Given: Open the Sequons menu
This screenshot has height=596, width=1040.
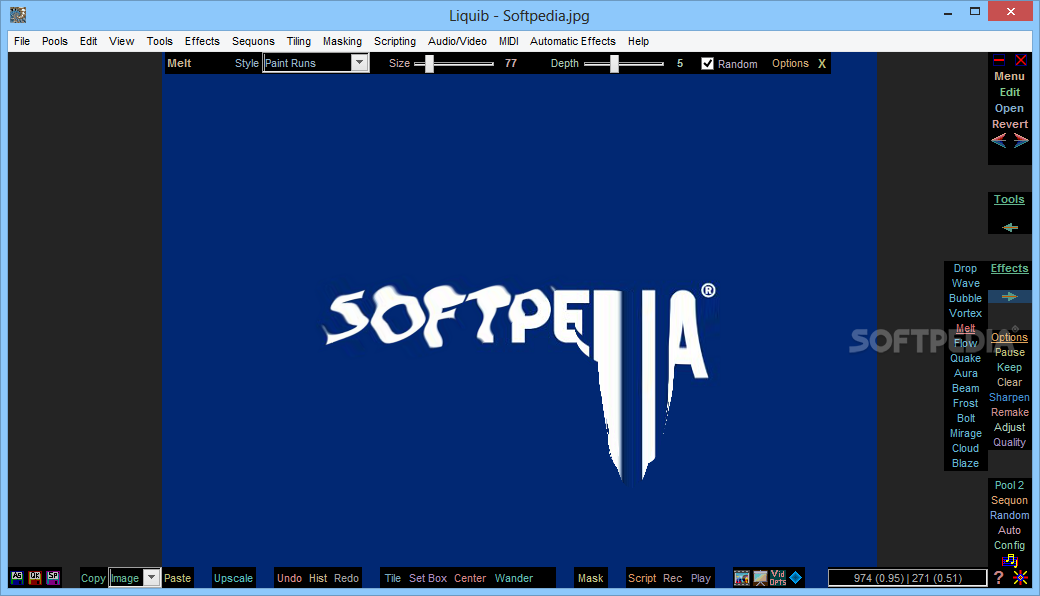Looking at the screenshot, I should [x=253, y=41].
